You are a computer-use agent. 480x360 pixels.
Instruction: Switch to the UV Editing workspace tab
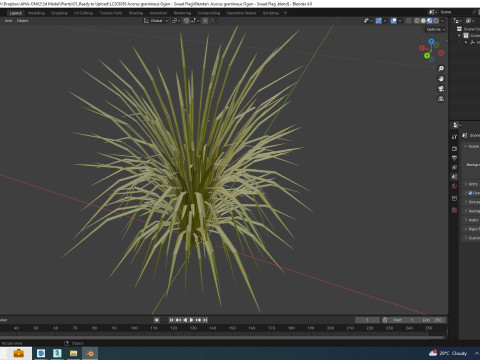83,13
